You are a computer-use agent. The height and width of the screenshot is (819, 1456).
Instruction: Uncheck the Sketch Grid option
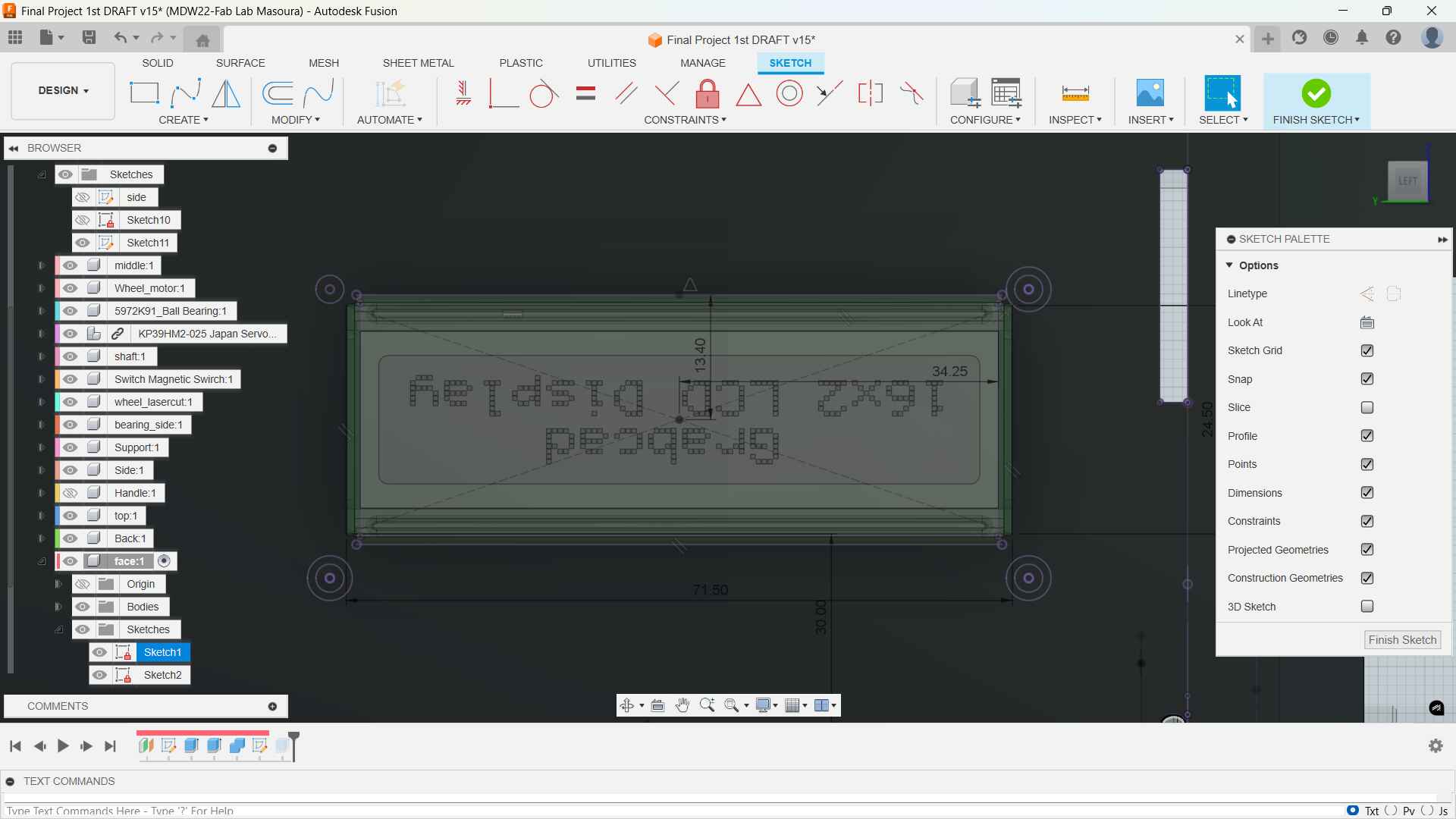point(1367,350)
